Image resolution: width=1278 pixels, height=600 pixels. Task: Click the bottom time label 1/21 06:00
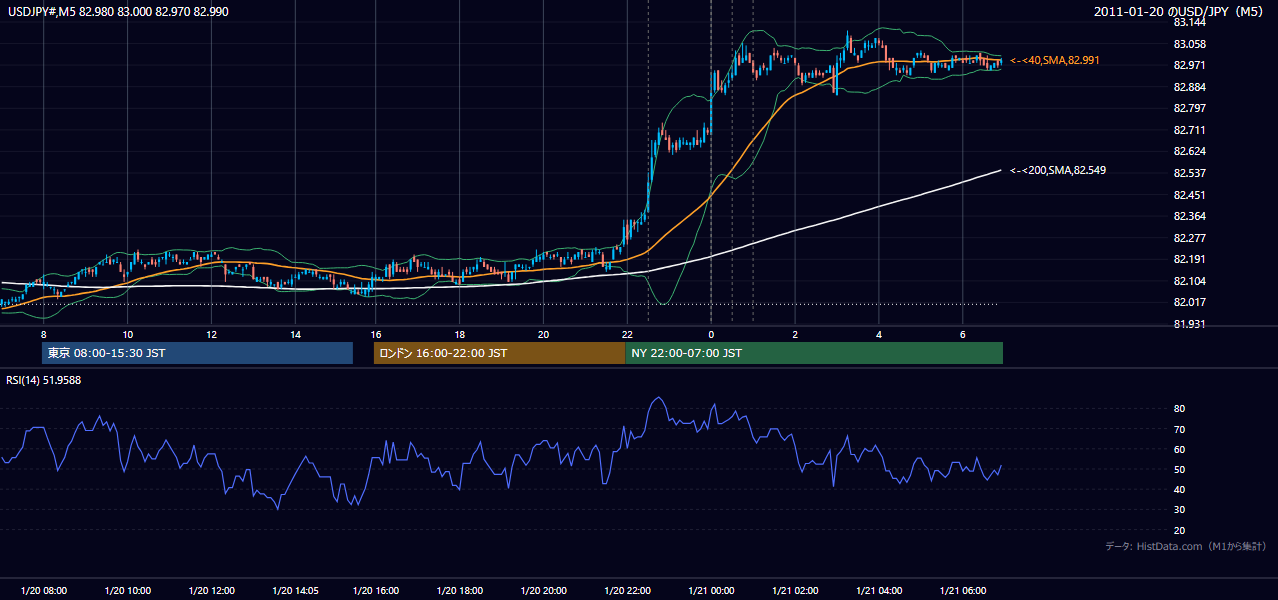[x=962, y=591]
